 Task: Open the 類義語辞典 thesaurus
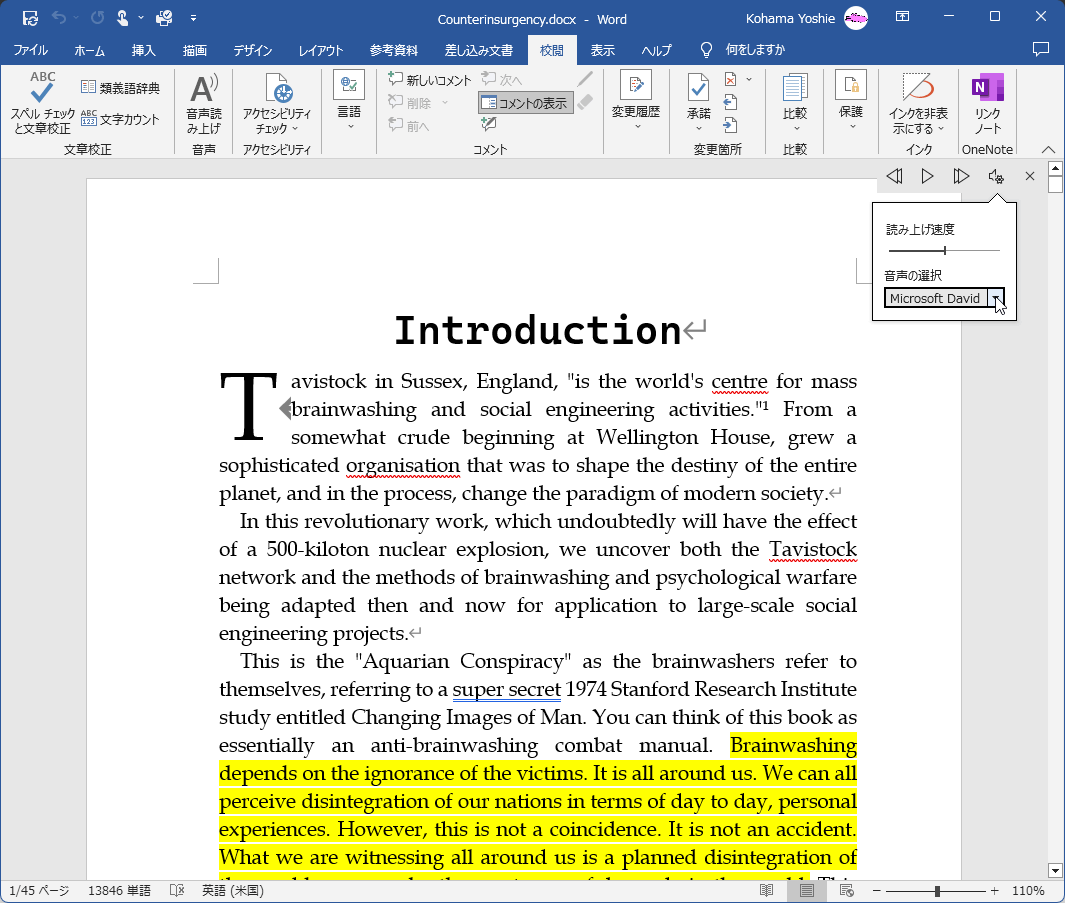pos(120,88)
